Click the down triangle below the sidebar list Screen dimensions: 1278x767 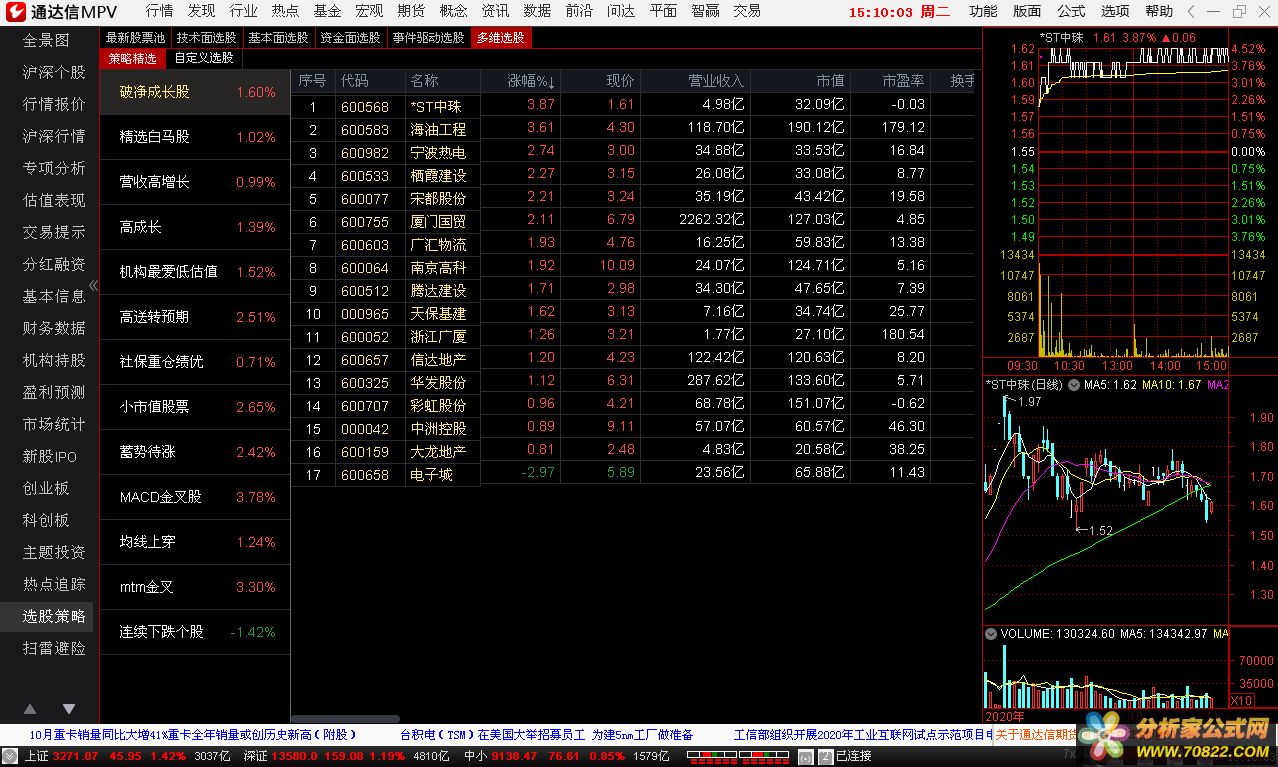pyautogui.click(x=69, y=709)
